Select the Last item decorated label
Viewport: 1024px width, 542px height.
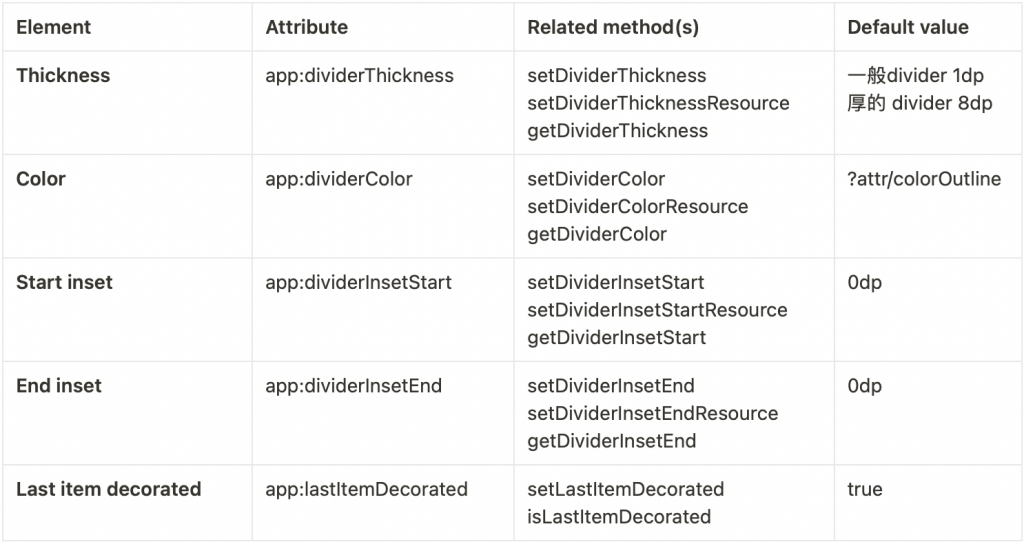[108, 489]
